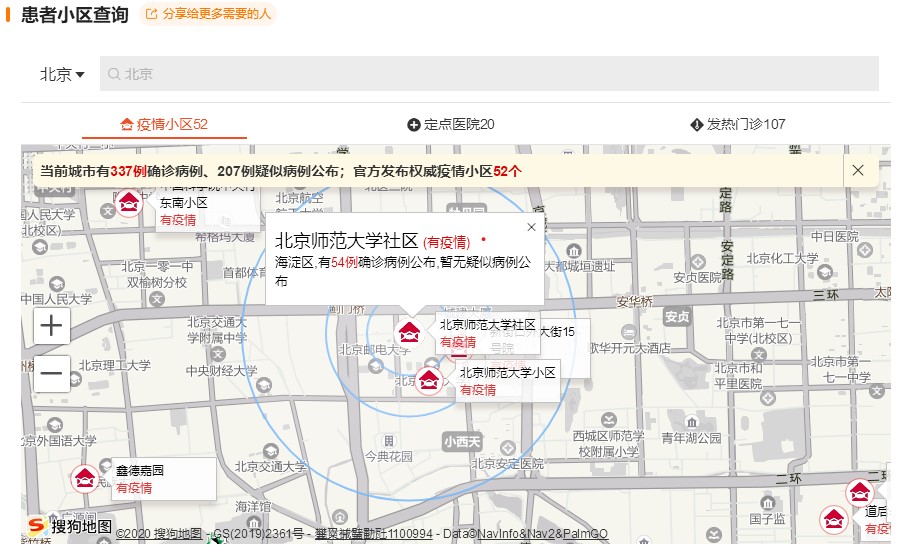Click the 国子监 landmark icon
The image size is (910, 556).
(x=767, y=503)
